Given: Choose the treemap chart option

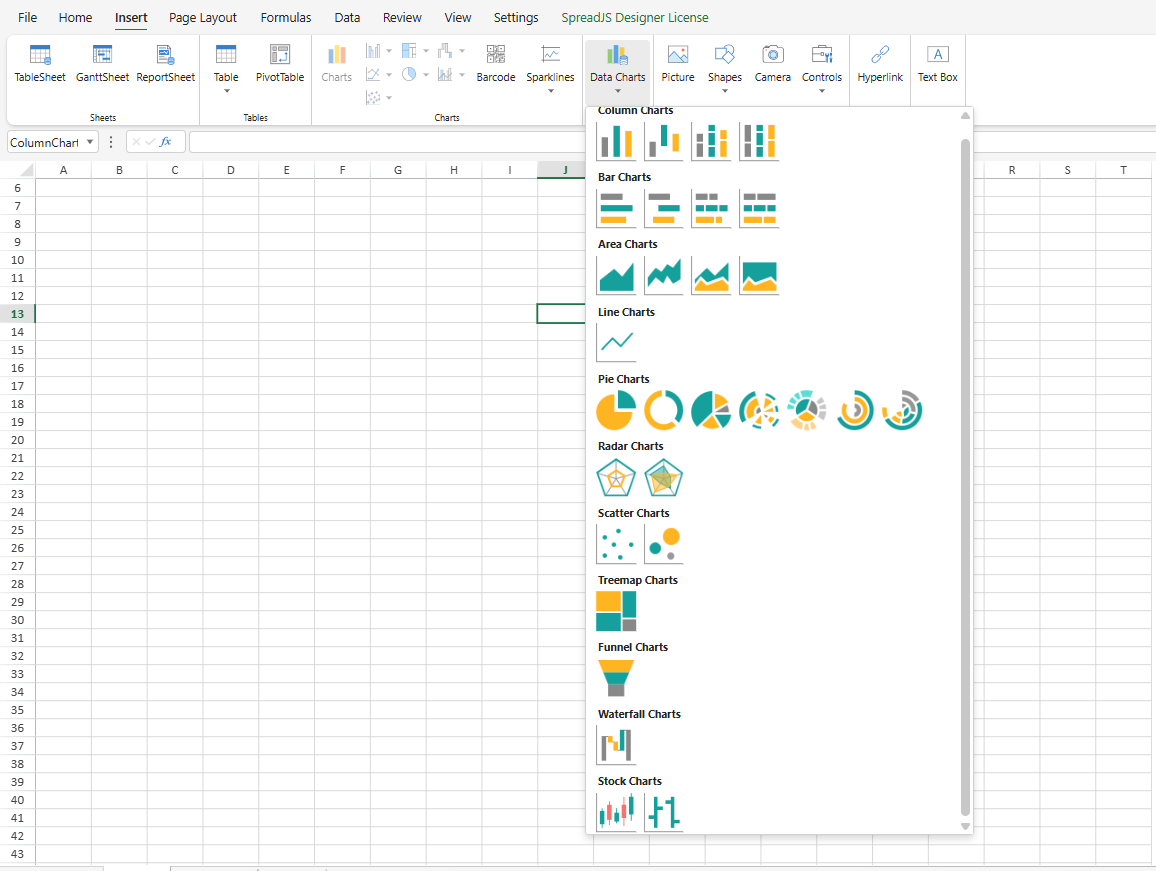Looking at the screenshot, I should (616, 611).
